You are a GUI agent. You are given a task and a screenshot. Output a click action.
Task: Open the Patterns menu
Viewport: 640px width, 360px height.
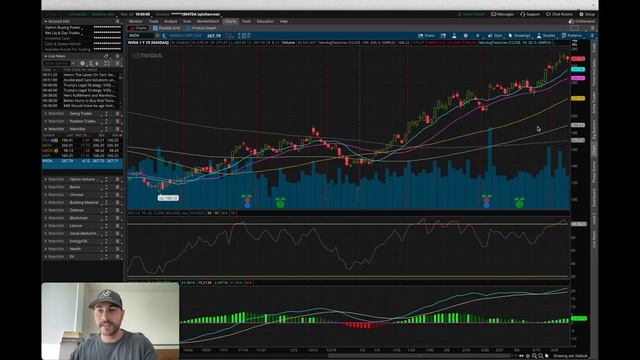pos(572,36)
